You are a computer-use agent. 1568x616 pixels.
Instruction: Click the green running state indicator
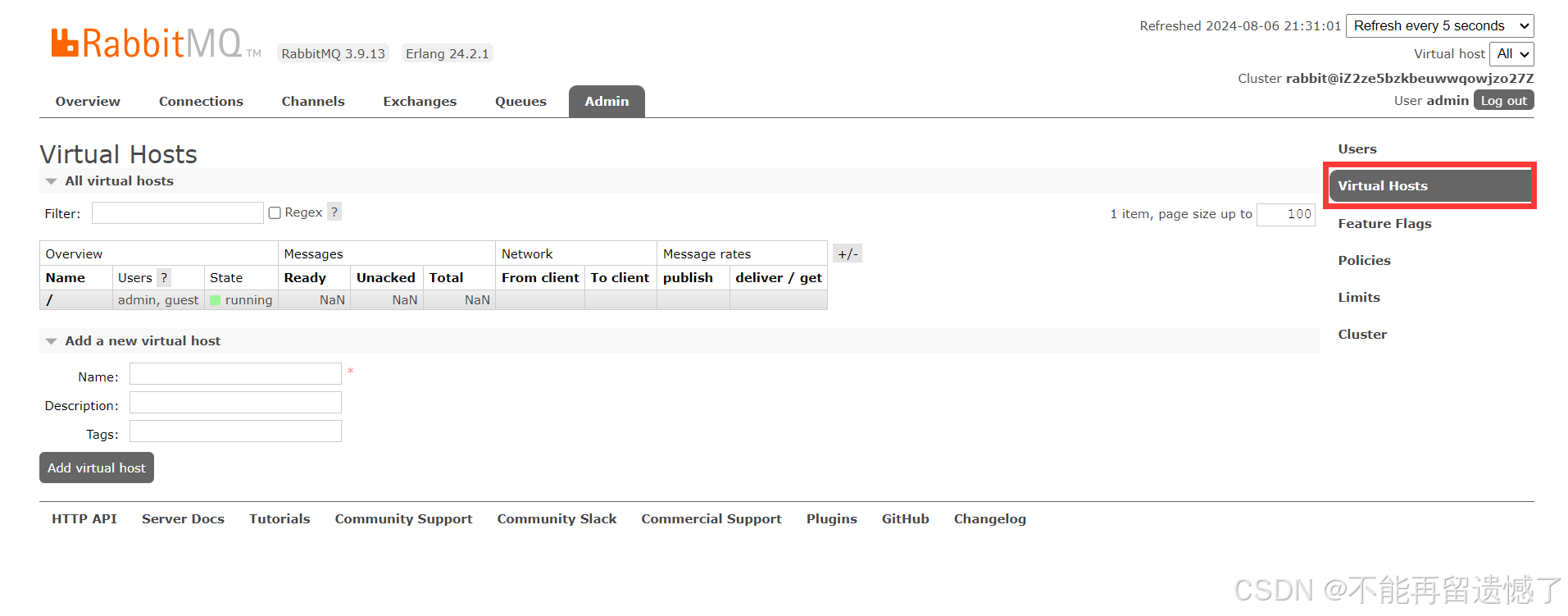pos(216,300)
